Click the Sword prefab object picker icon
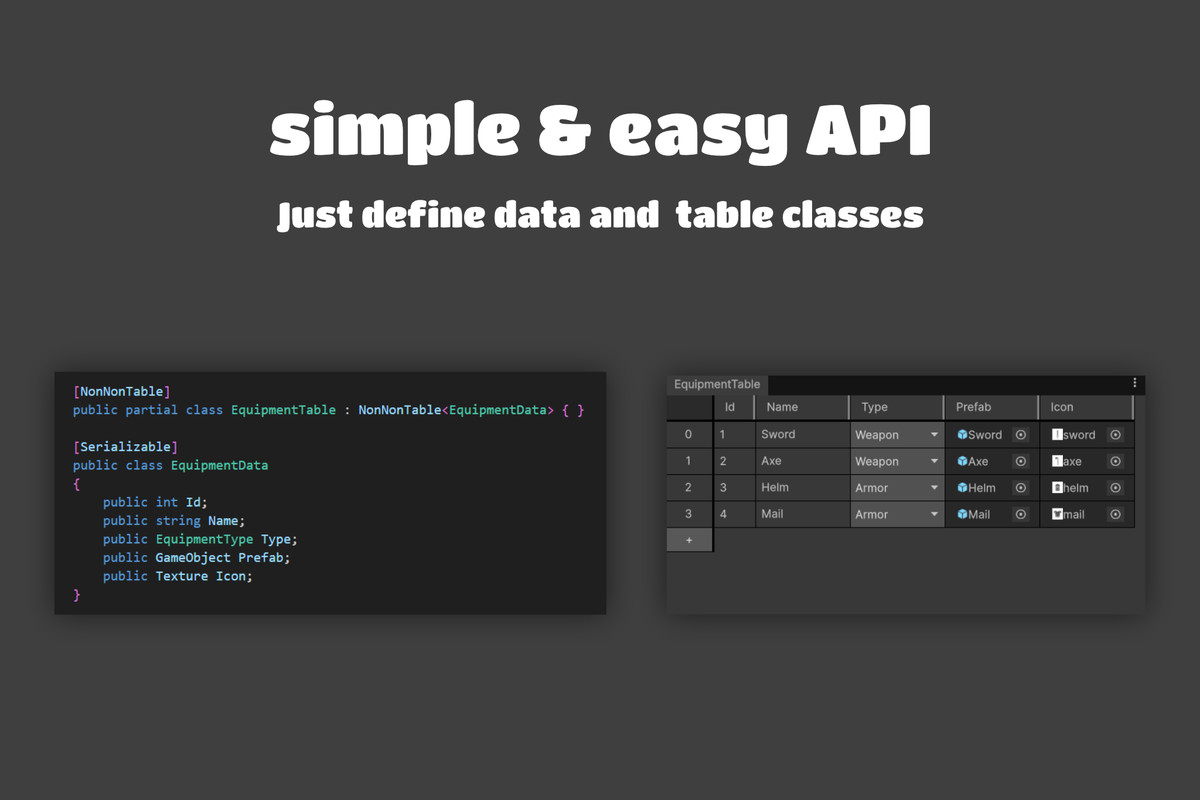Screen dimensions: 1200x800 (x=1021, y=435)
